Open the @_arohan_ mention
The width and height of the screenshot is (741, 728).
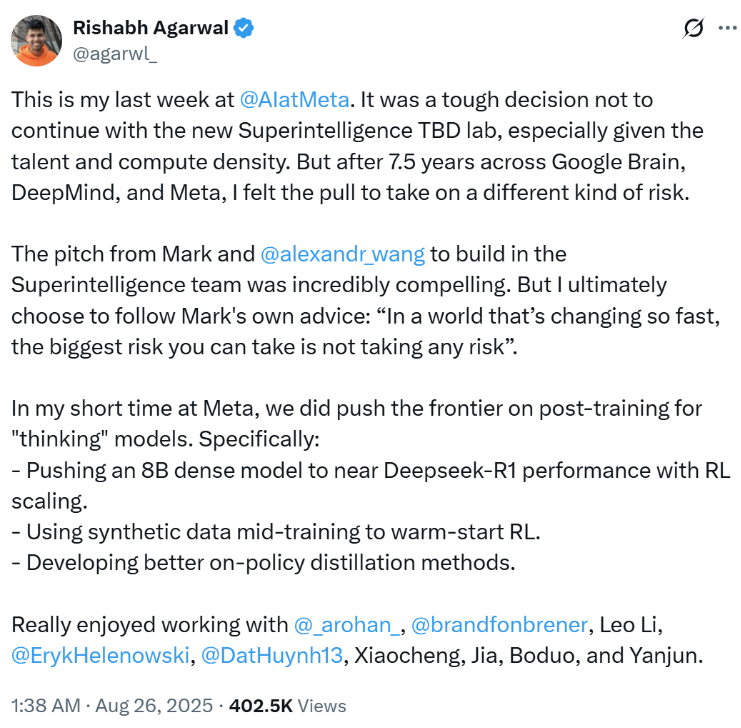coord(348,625)
